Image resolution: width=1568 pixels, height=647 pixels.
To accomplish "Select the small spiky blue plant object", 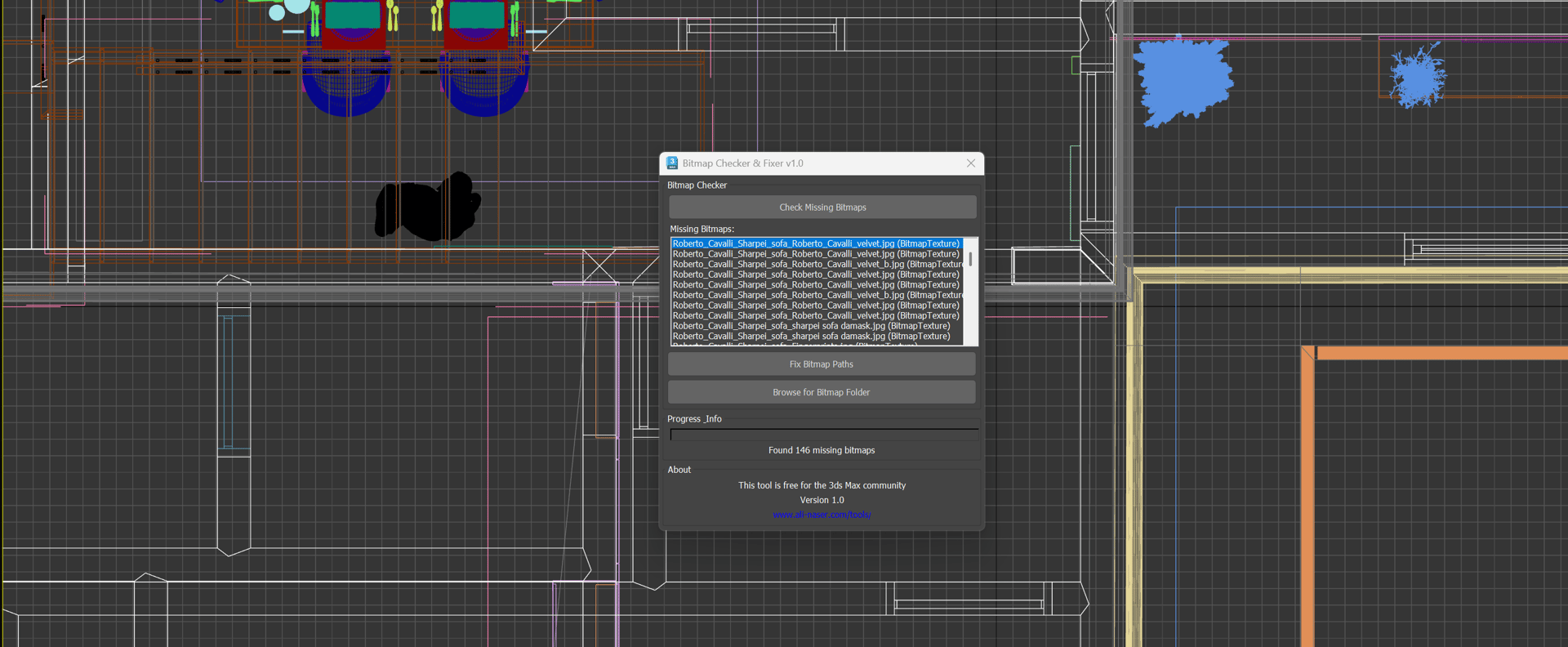I will coord(1417,78).
